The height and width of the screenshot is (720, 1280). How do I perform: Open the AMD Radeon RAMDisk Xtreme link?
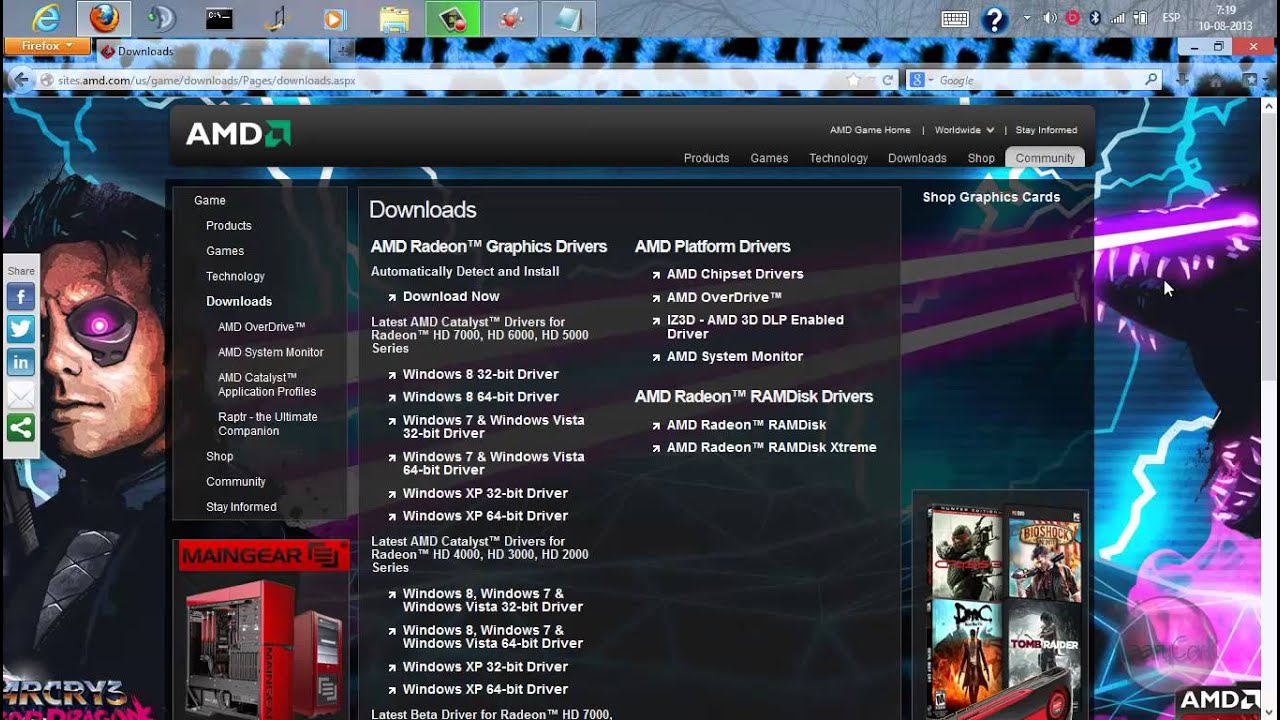pos(771,448)
